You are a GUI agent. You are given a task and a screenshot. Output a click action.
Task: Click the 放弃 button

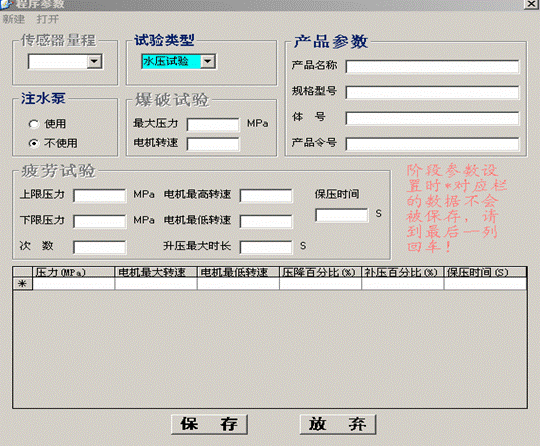pos(338,424)
